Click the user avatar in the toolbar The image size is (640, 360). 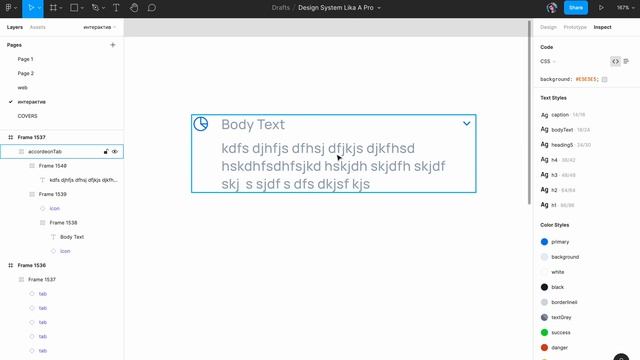coord(552,8)
